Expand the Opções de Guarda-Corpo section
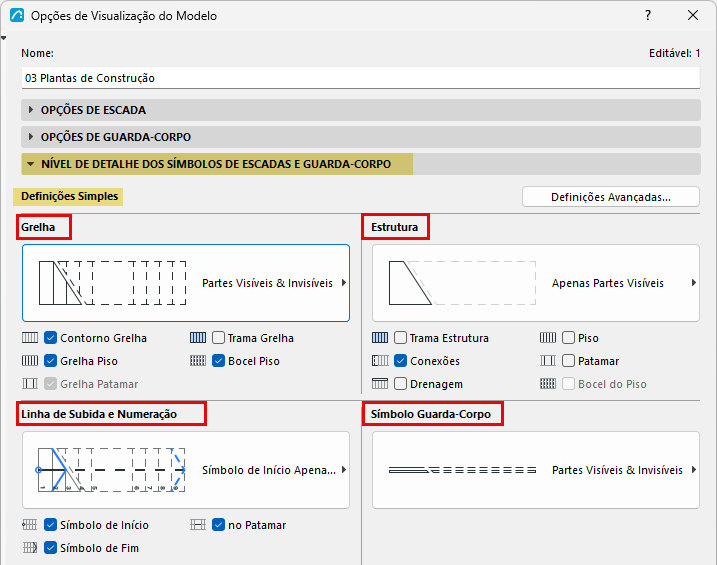Image resolution: width=717 pixels, height=565 pixels. tap(361, 137)
